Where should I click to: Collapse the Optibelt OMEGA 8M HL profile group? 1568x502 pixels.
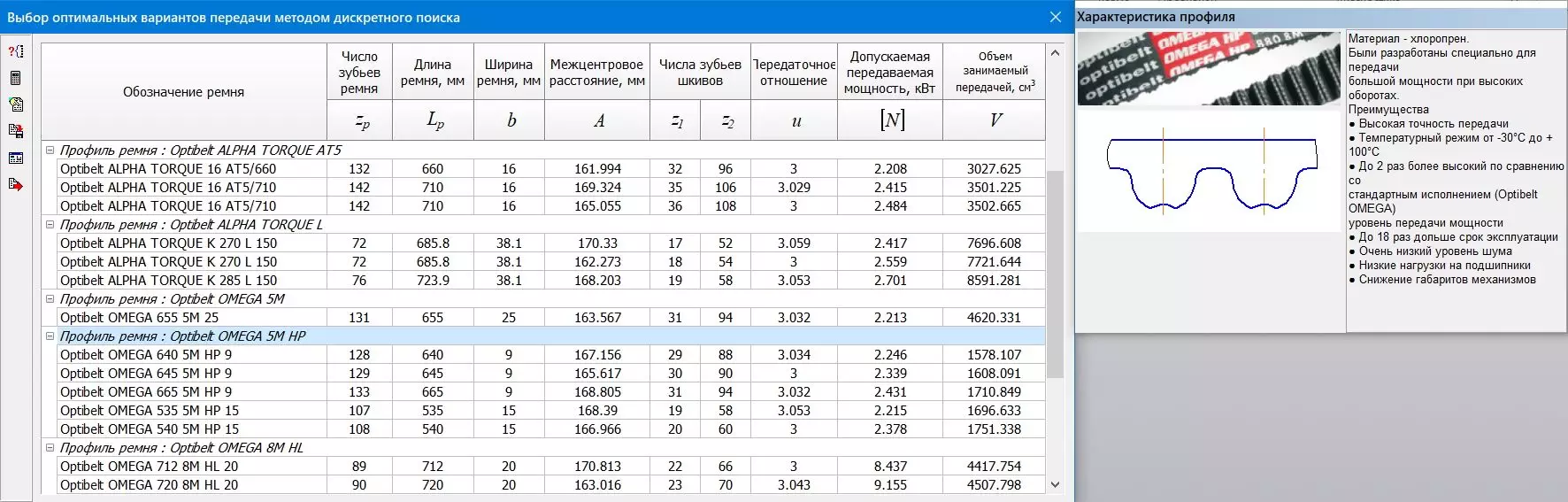pos(50,448)
